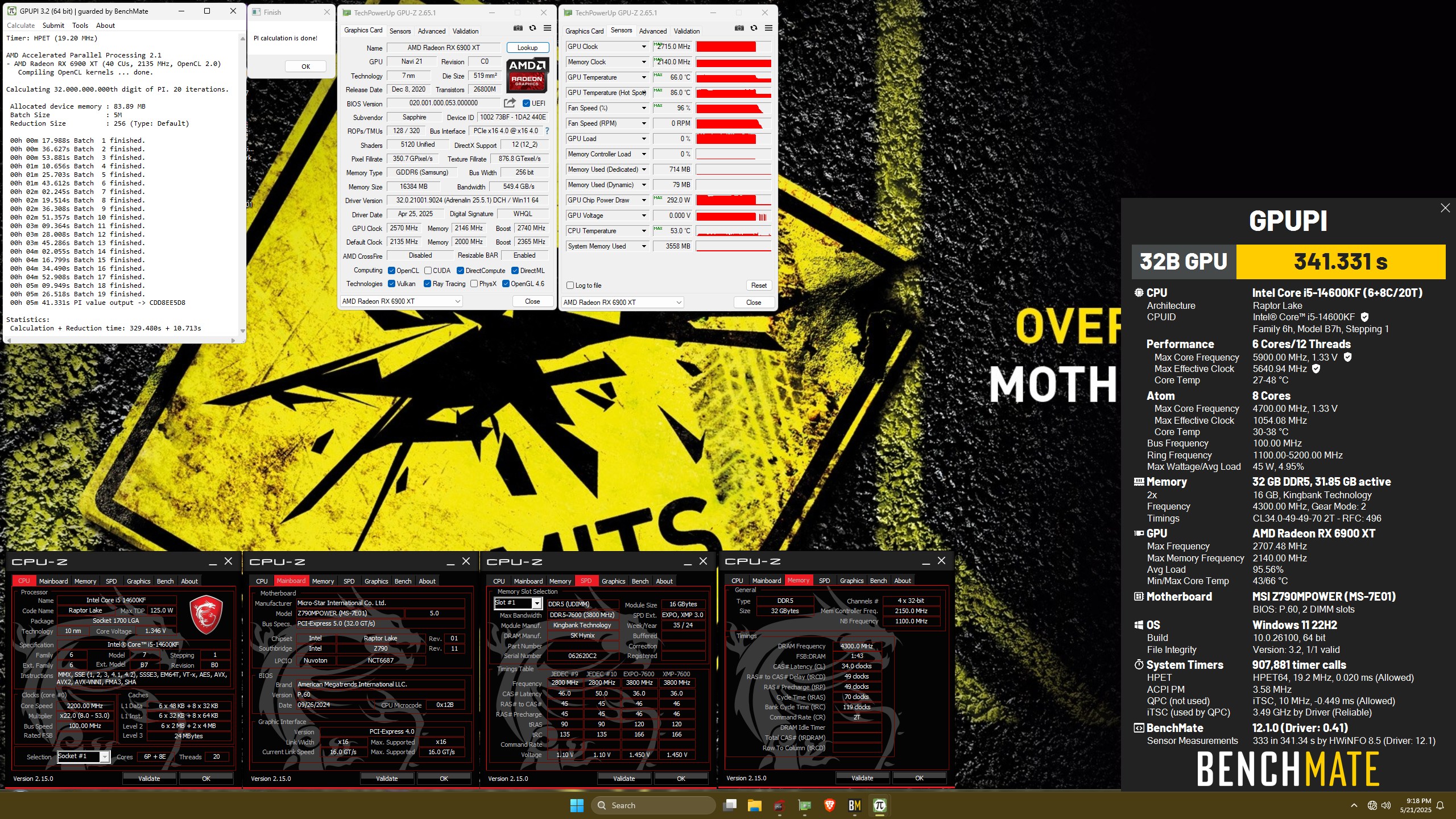The width and height of the screenshot is (1456, 819).
Task: Open the GPU Chip Power Draw dropdown
Action: (644, 200)
